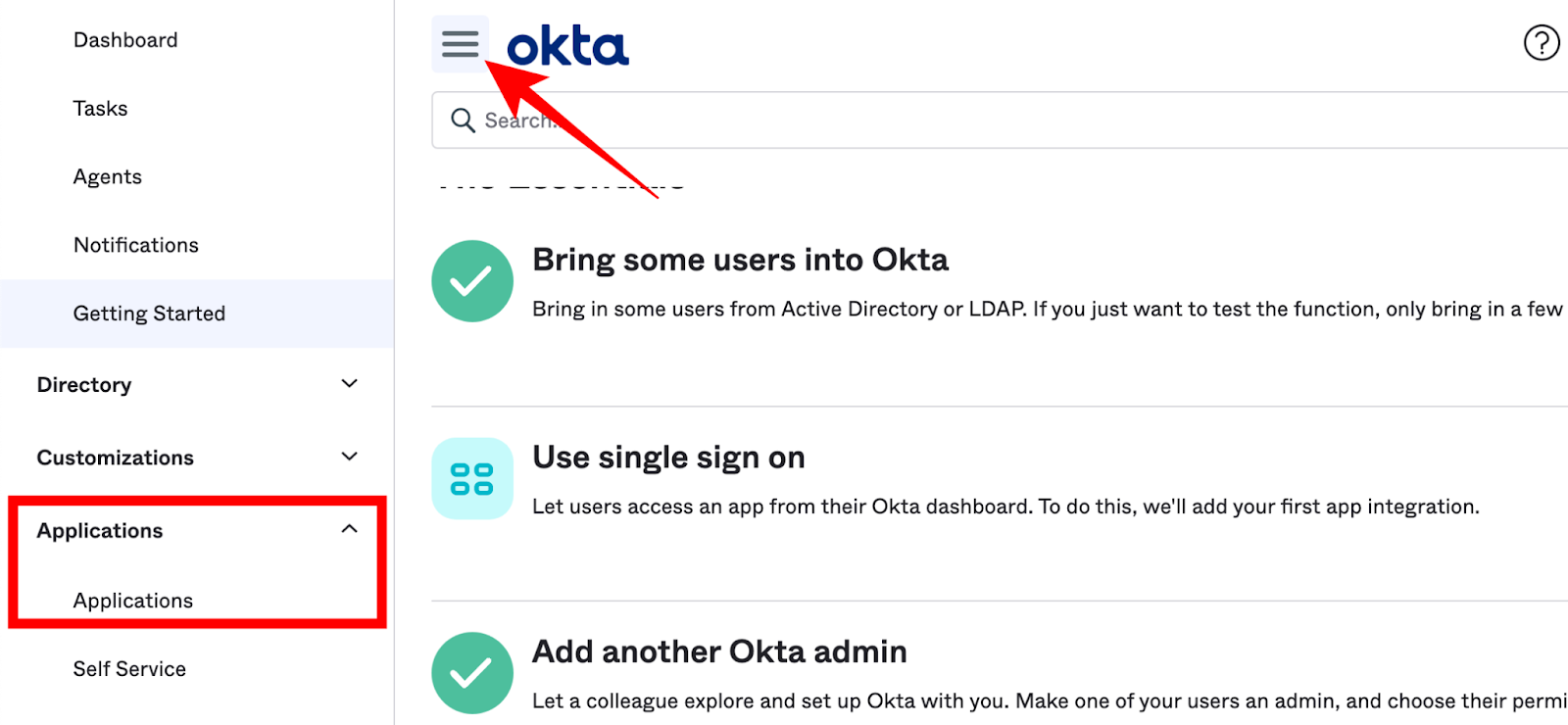Open the Applications sub-item under Applications
The width and height of the screenshot is (1568, 725).
[x=133, y=601]
